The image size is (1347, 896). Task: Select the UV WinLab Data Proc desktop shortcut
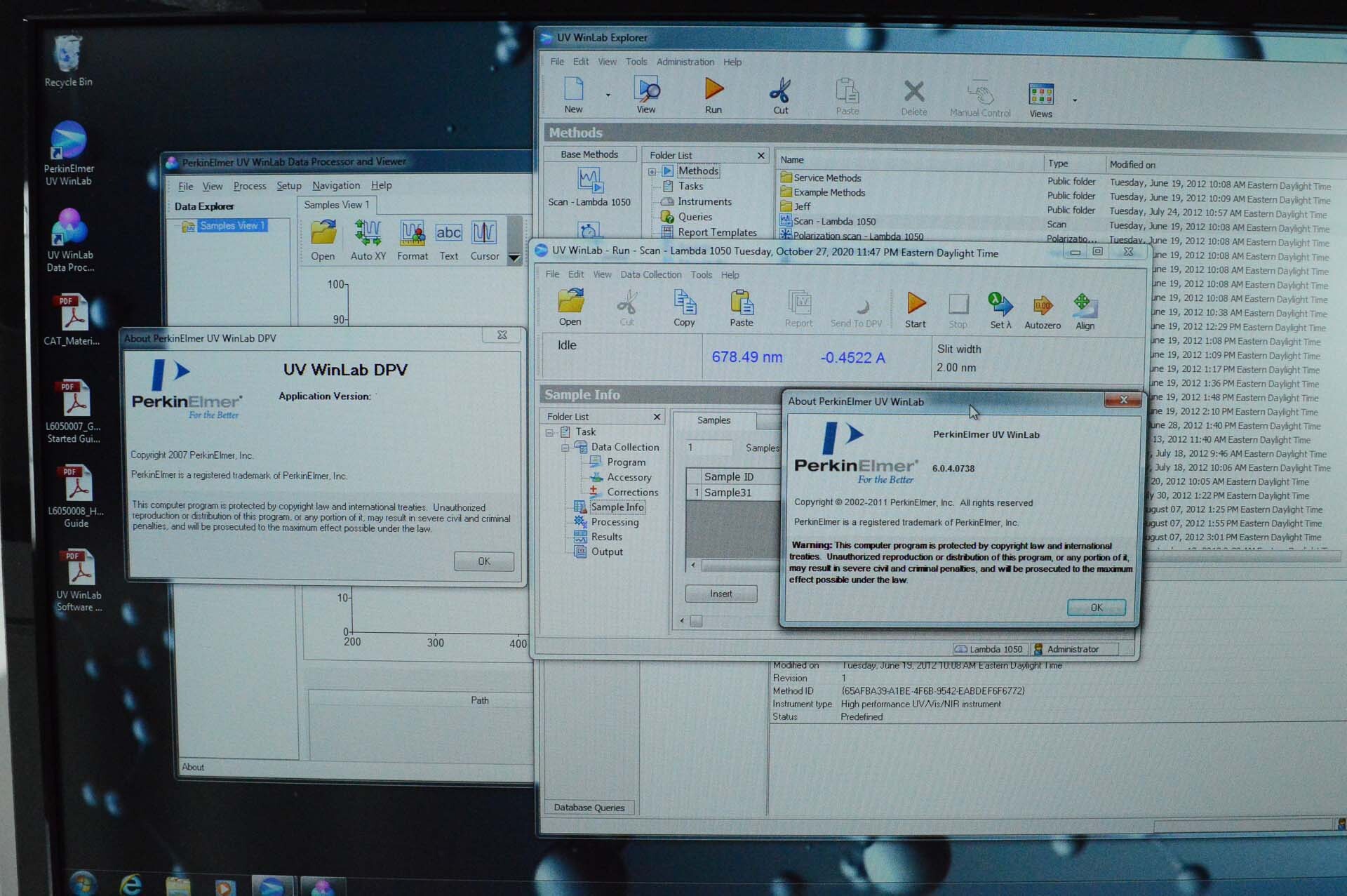[69, 227]
